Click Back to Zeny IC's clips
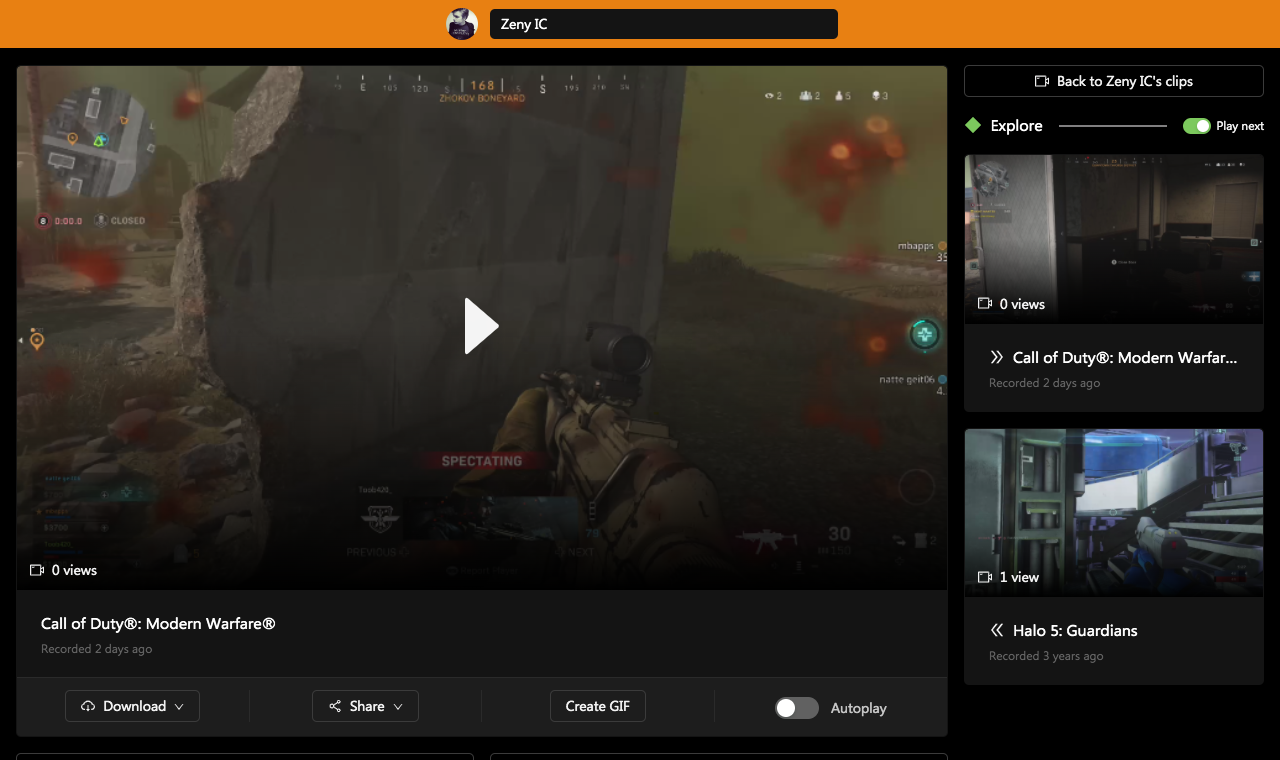 point(1113,81)
